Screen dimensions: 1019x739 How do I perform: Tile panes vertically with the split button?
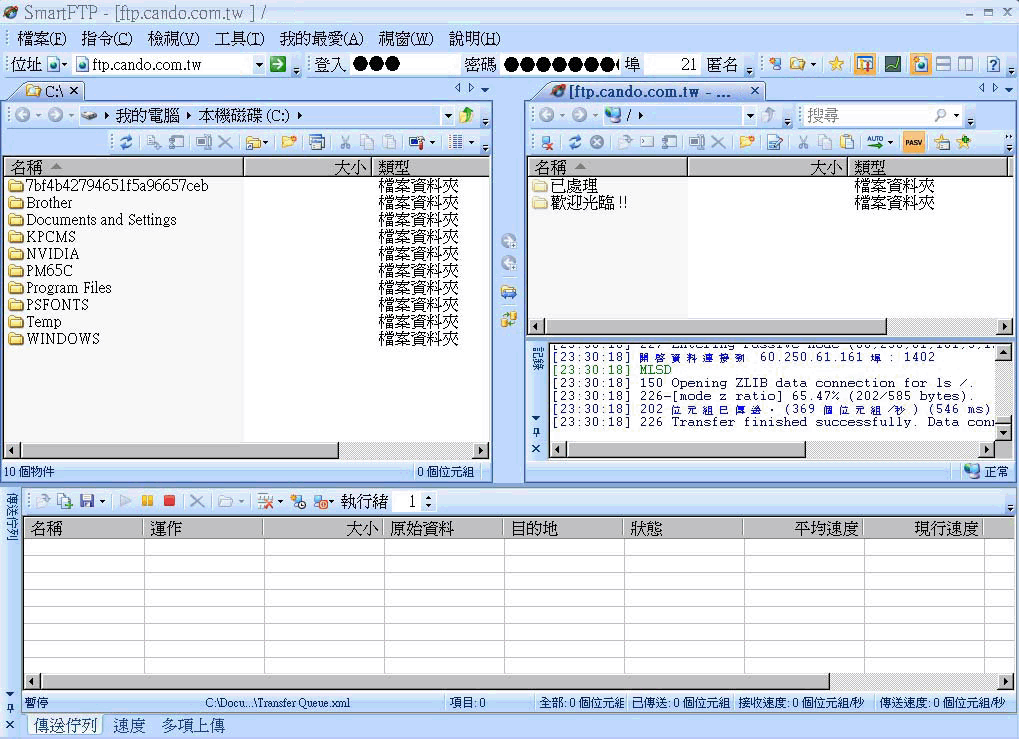pyautogui.click(x=966, y=64)
